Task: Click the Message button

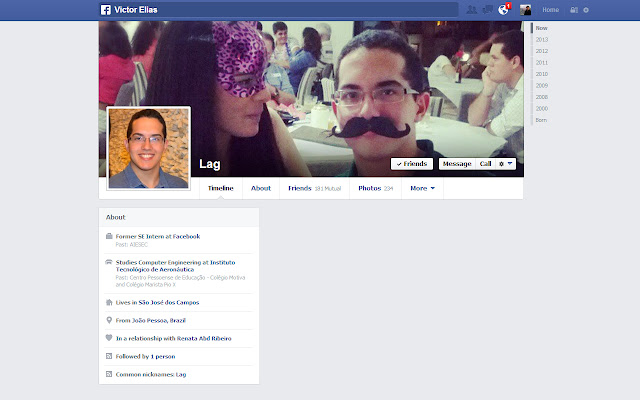Action: [x=457, y=164]
